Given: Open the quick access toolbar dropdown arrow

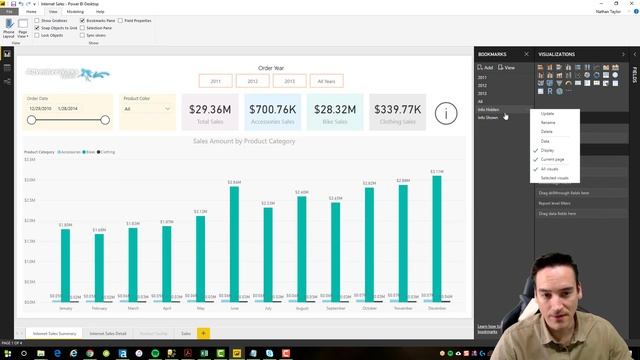Looking at the screenshot, I should (x=35, y=4).
